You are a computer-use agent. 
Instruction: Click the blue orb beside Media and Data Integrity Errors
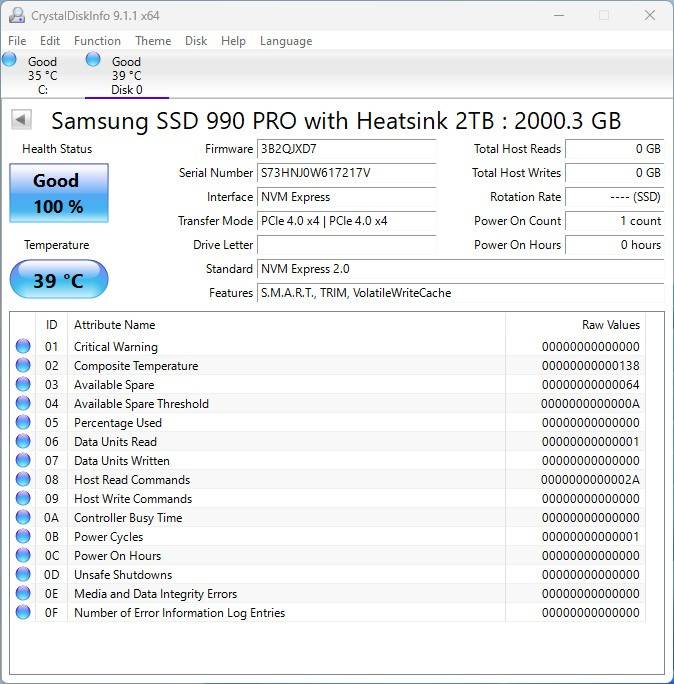23,593
